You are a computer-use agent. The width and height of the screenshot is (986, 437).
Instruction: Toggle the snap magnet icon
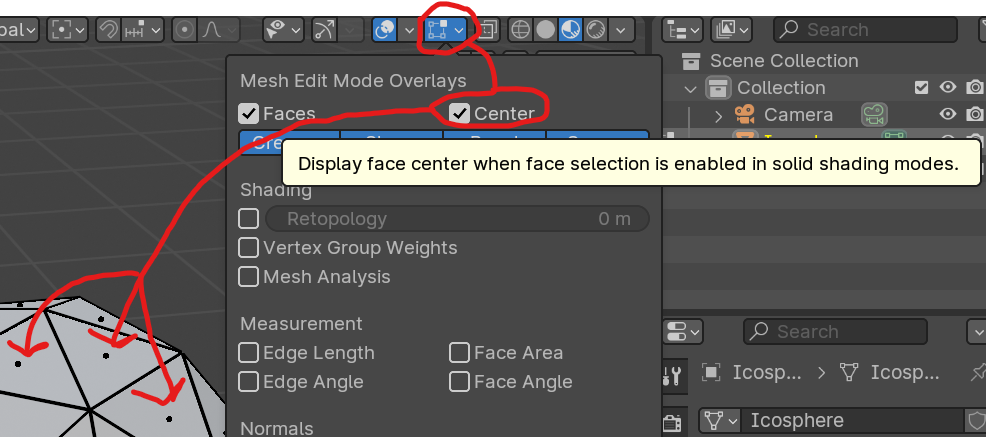coord(106,30)
